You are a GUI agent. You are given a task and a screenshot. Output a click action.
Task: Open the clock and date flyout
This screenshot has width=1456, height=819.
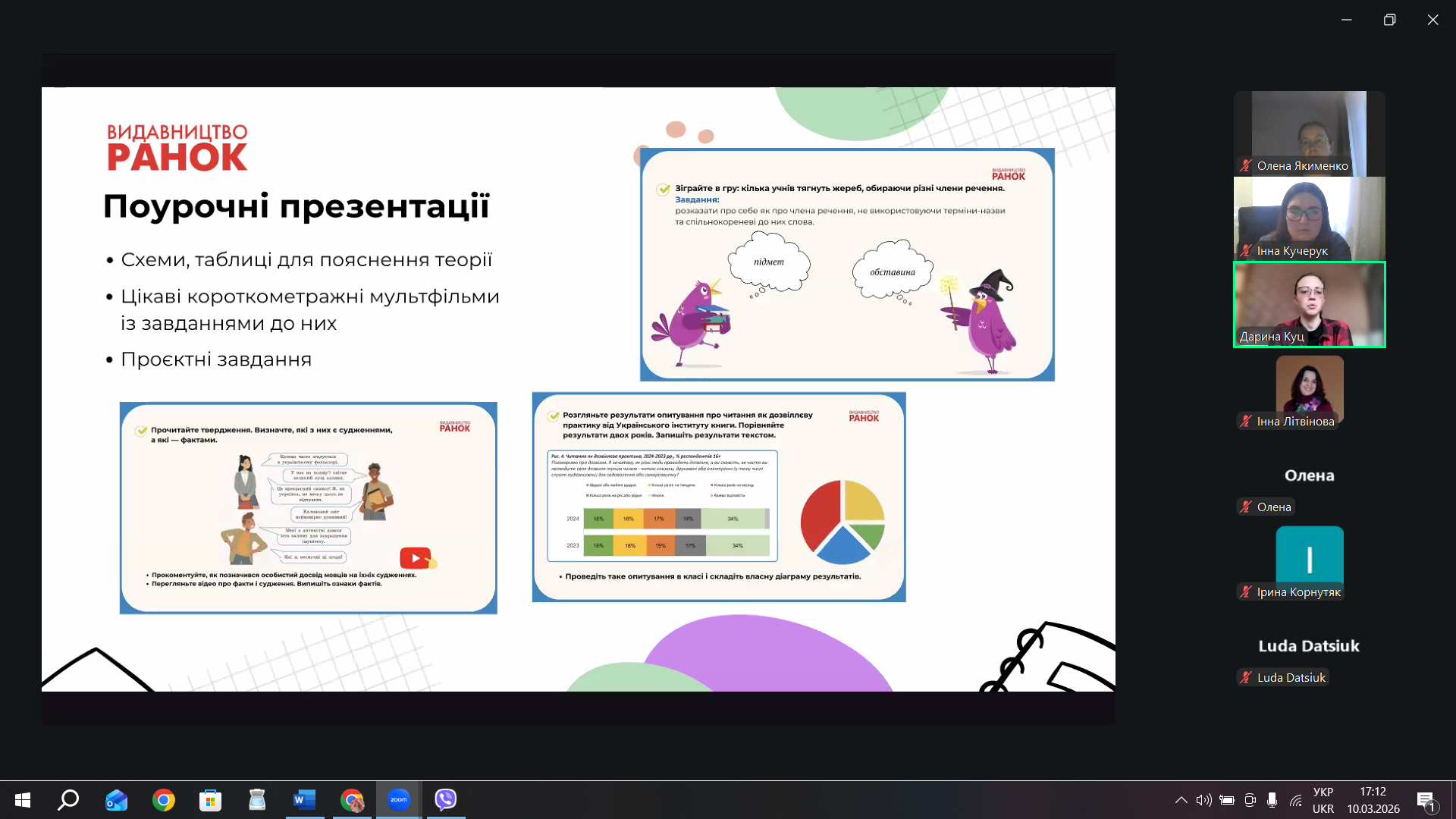[x=1373, y=800]
